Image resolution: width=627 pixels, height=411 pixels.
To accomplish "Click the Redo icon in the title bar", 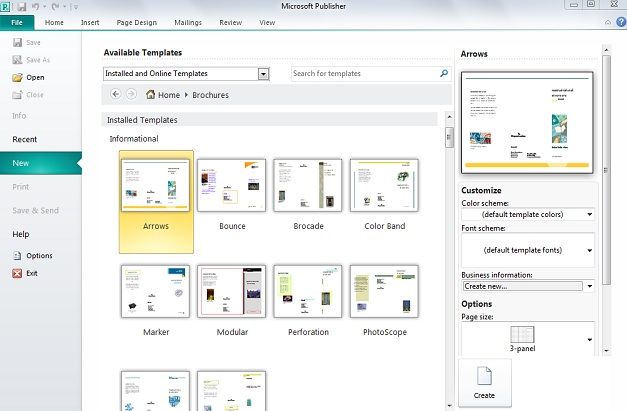I will point(55,6).
